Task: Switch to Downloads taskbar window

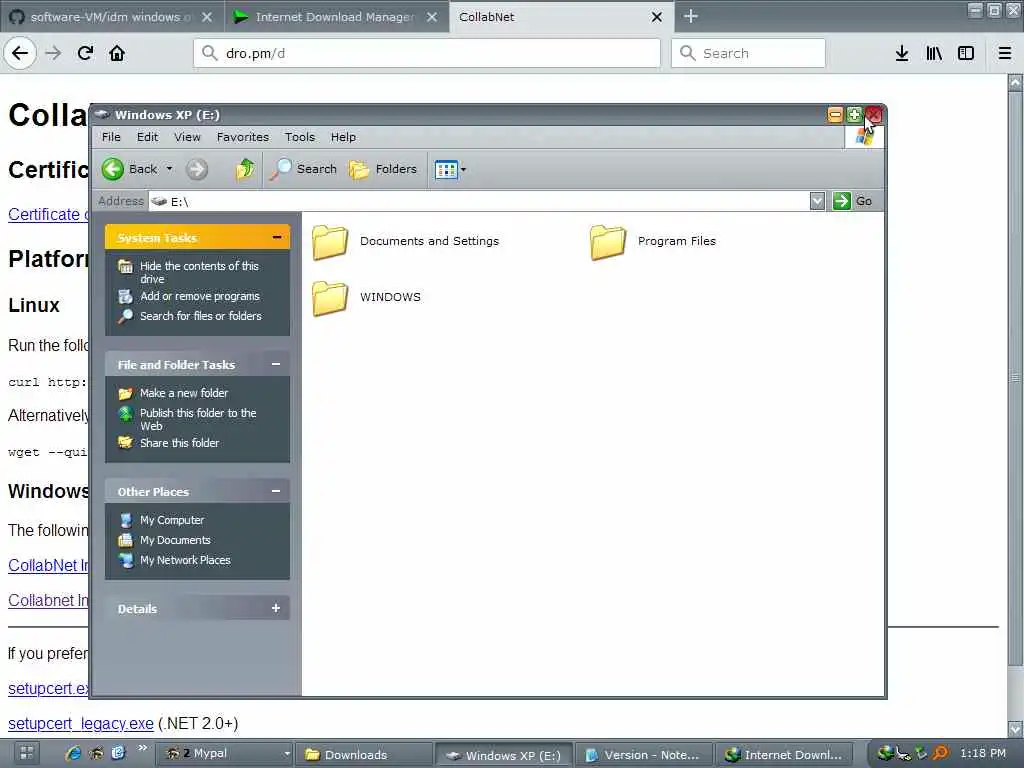Action: coord(363,754)
